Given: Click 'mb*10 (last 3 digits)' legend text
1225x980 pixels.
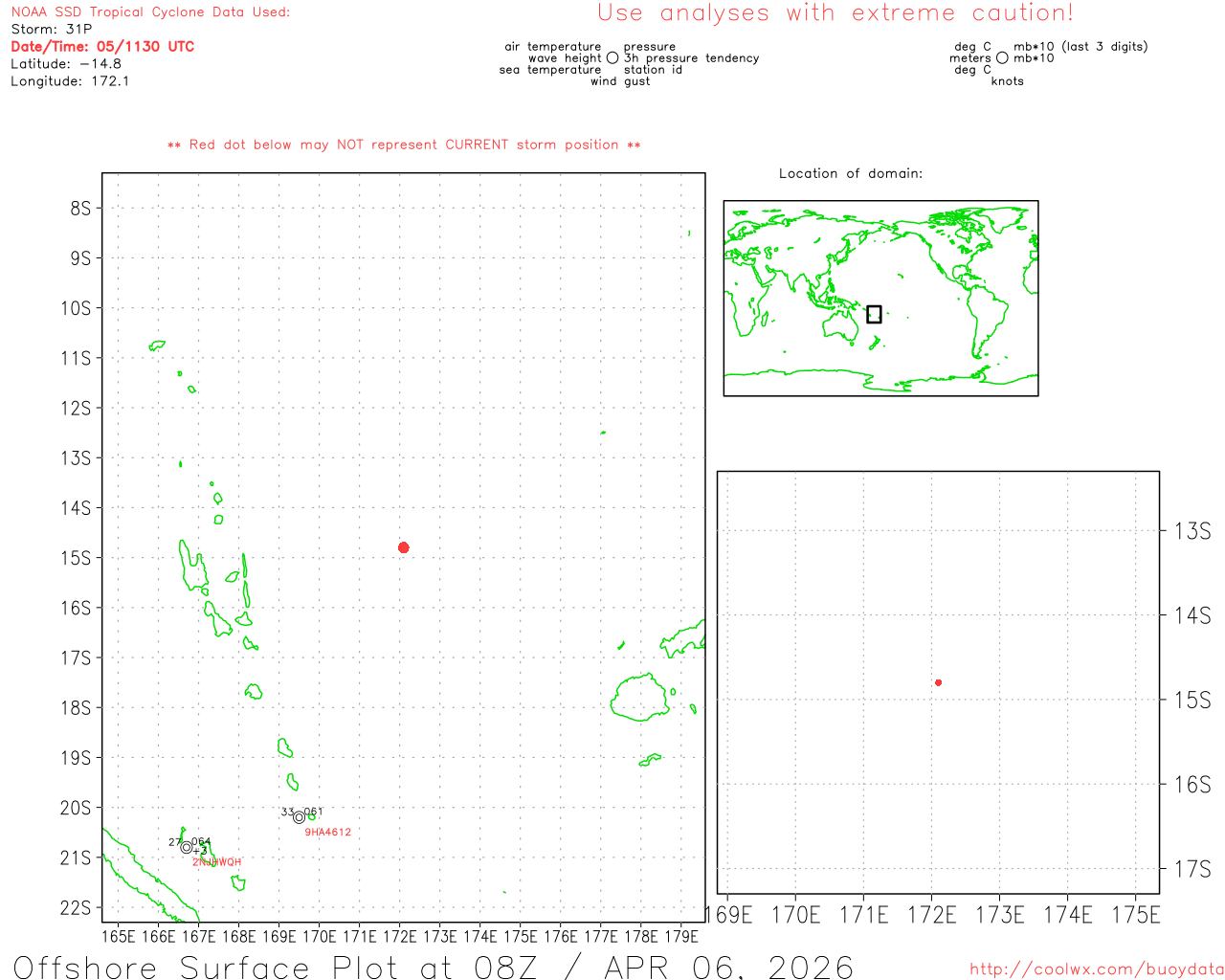Looking at the screenshot, I should (1080, 47).
